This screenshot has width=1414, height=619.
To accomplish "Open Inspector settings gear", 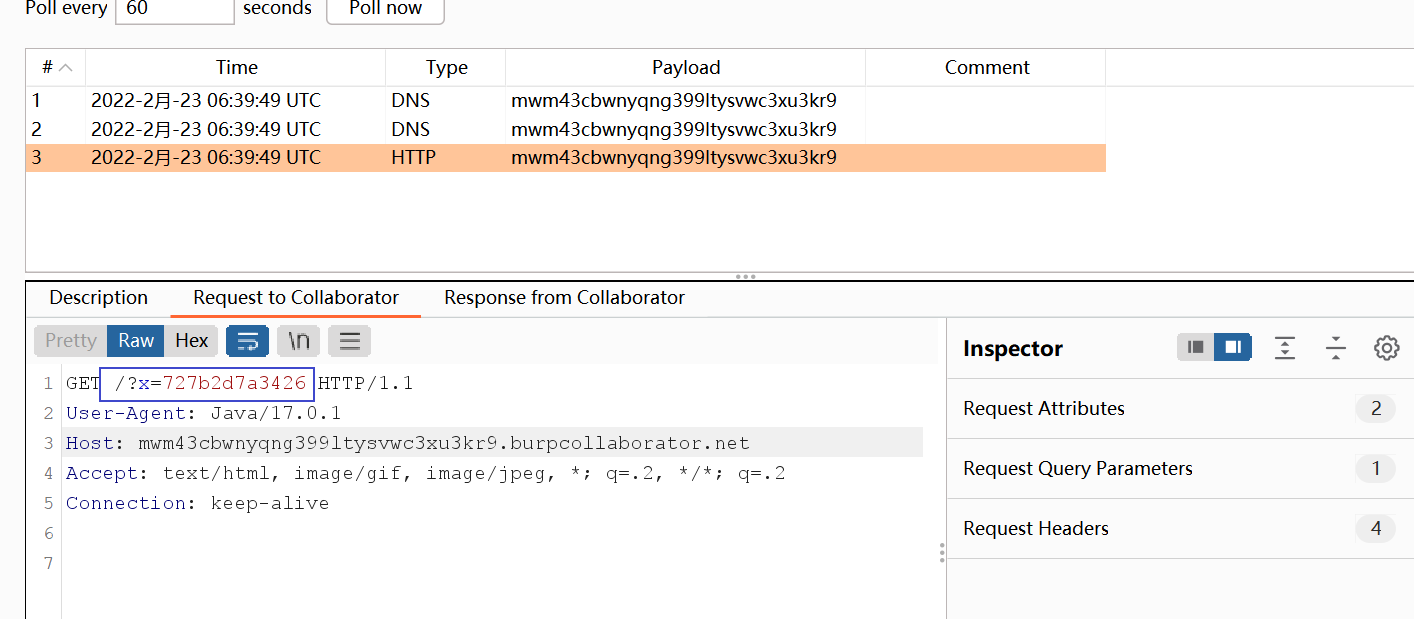I will click(x=1386, y=348).
